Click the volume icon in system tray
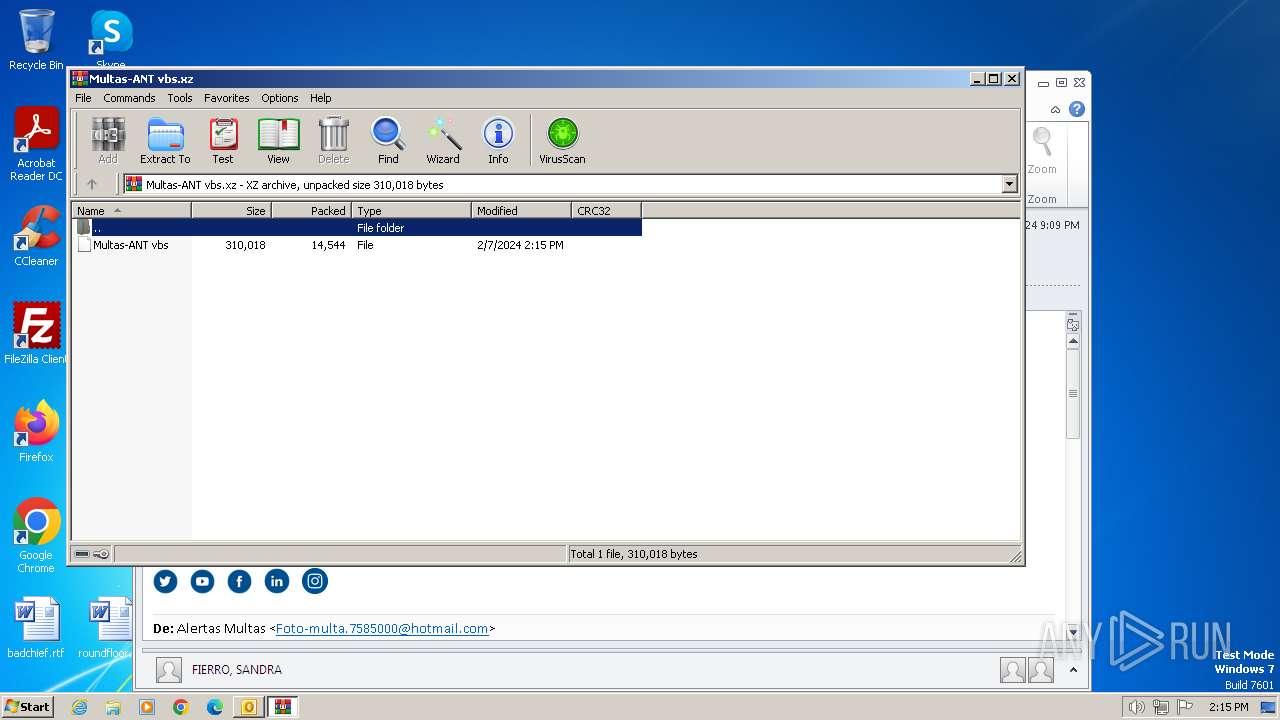Screen dimensions: 1280x720 1136,707
